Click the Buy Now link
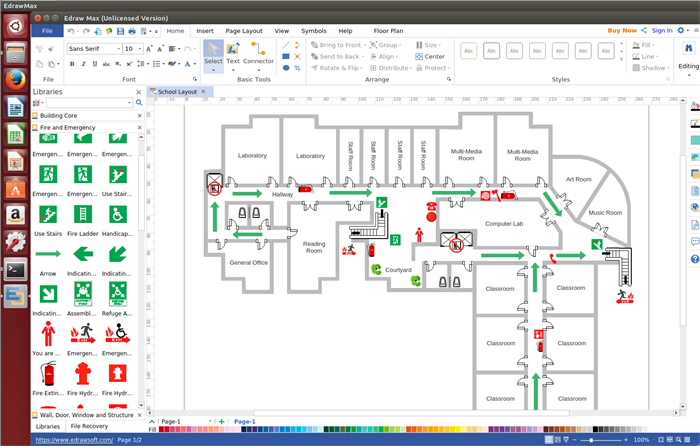This screenshot has width=700, height=446. click(621, 31)
